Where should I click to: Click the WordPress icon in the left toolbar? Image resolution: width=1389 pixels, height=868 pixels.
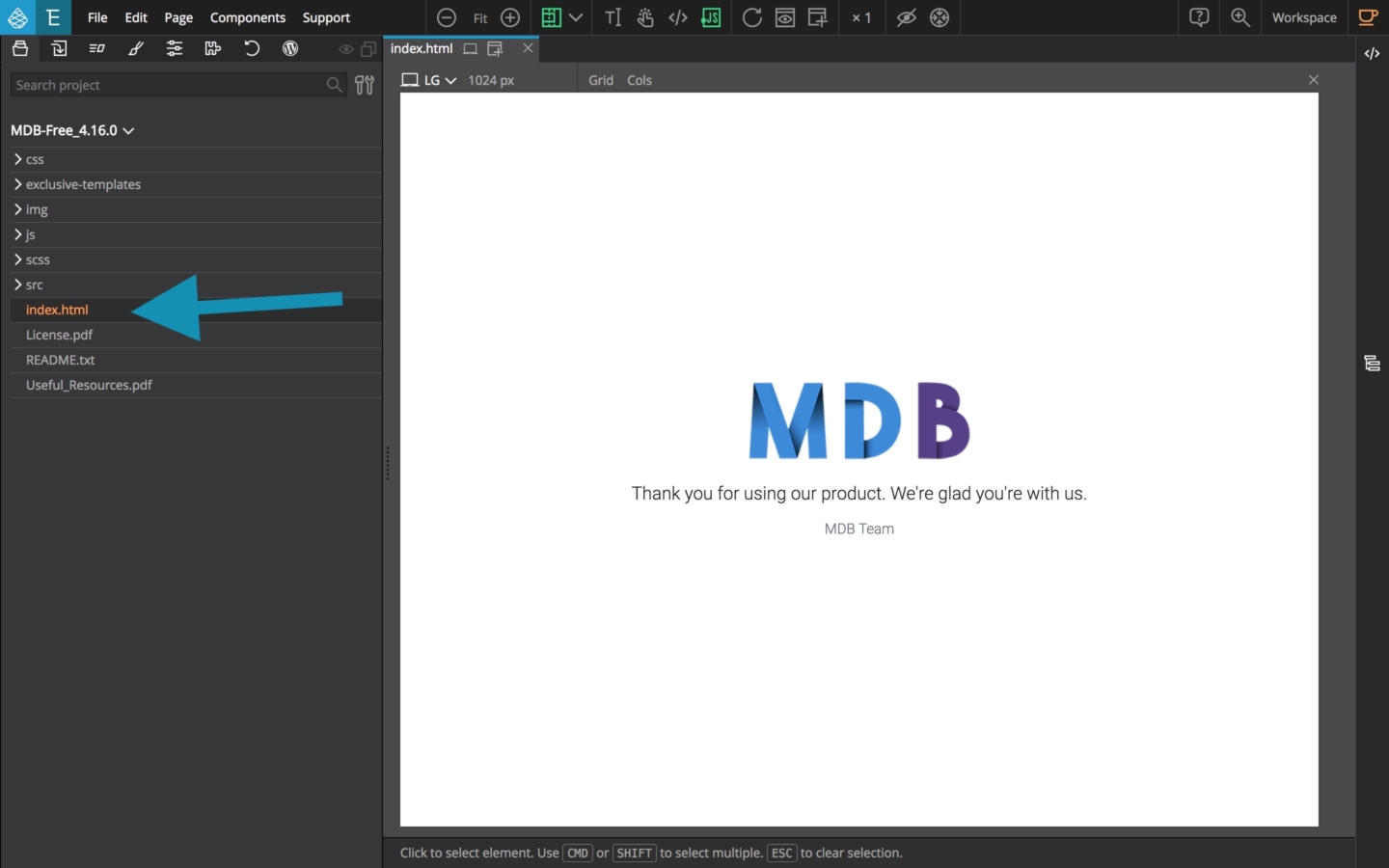(290, 48)
